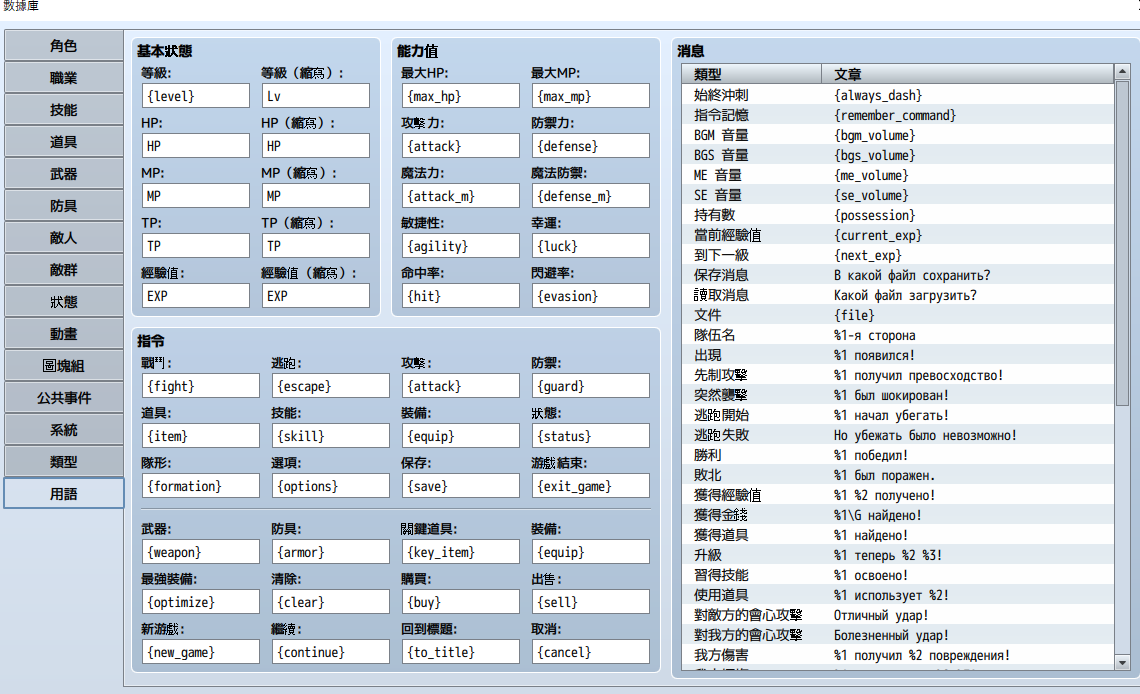Viewport: 1140px width, 694px height.
Task: Open the 敵群 tab
Action: coord(64,270)
